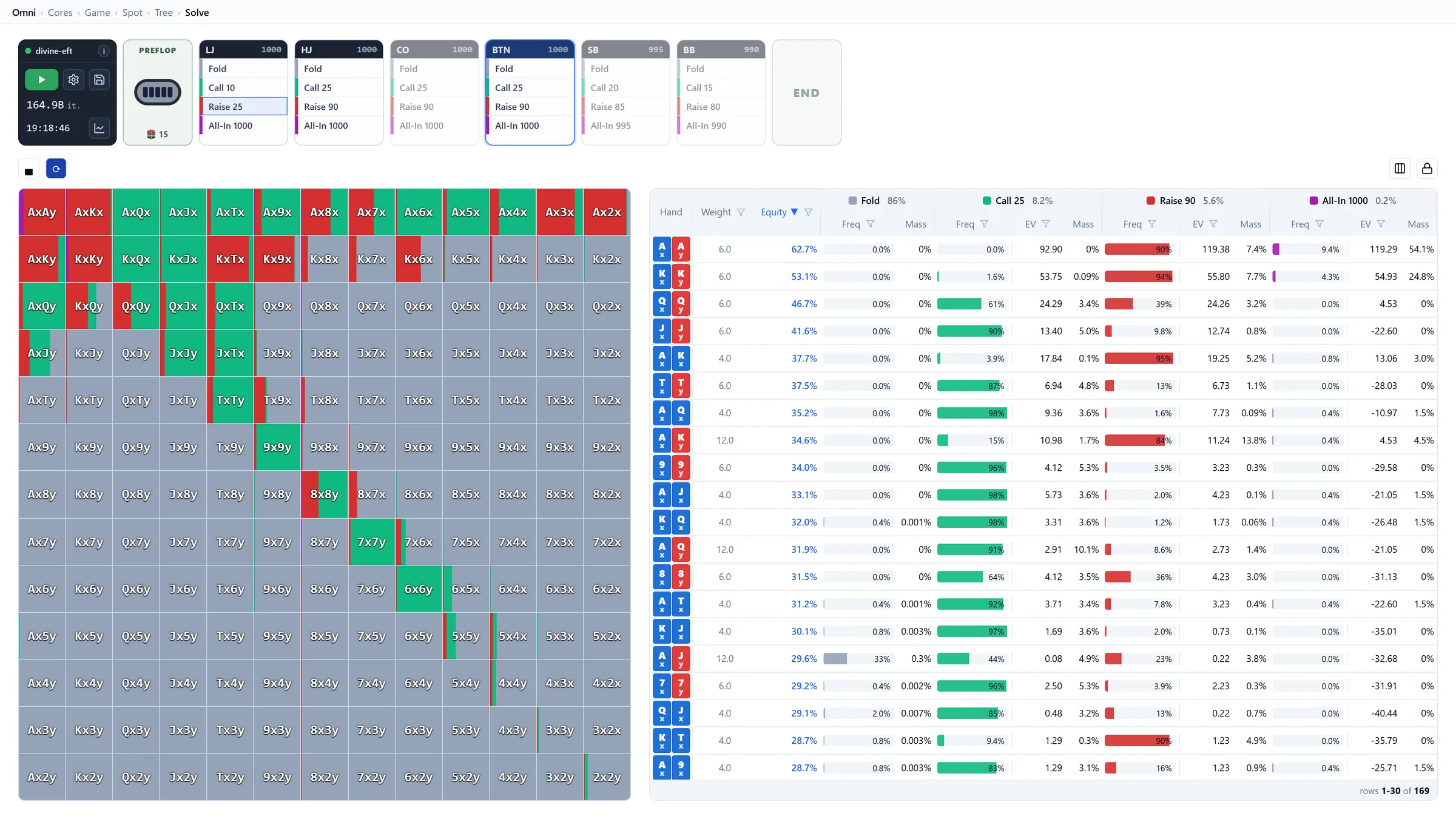
Task: Filter the Raise 90 EV column
Action: 1213,224
